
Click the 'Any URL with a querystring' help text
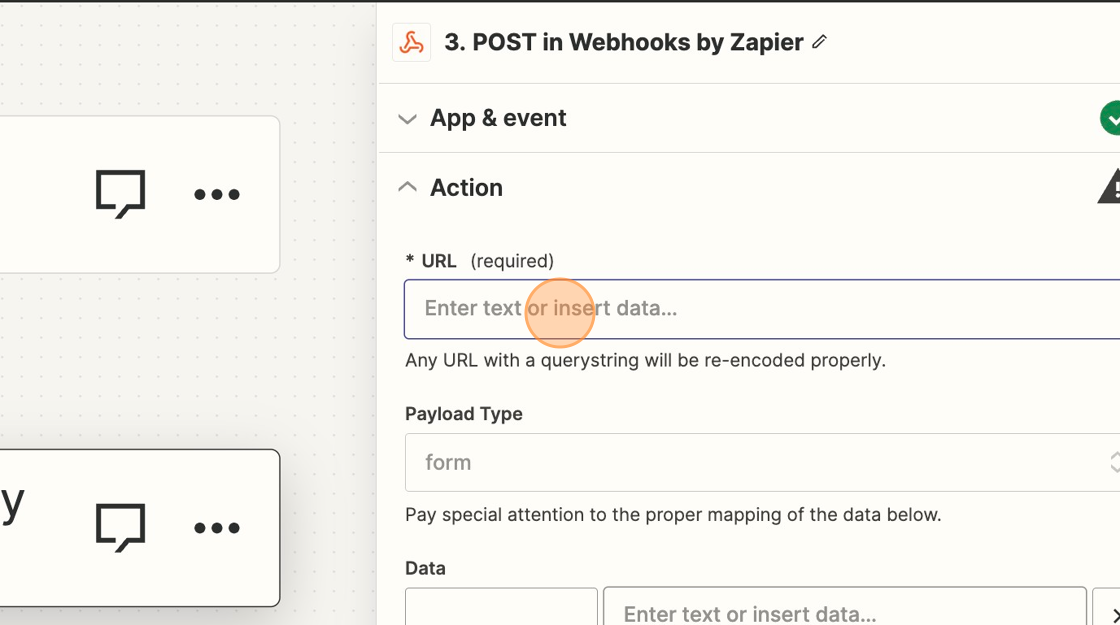[645, 360]
